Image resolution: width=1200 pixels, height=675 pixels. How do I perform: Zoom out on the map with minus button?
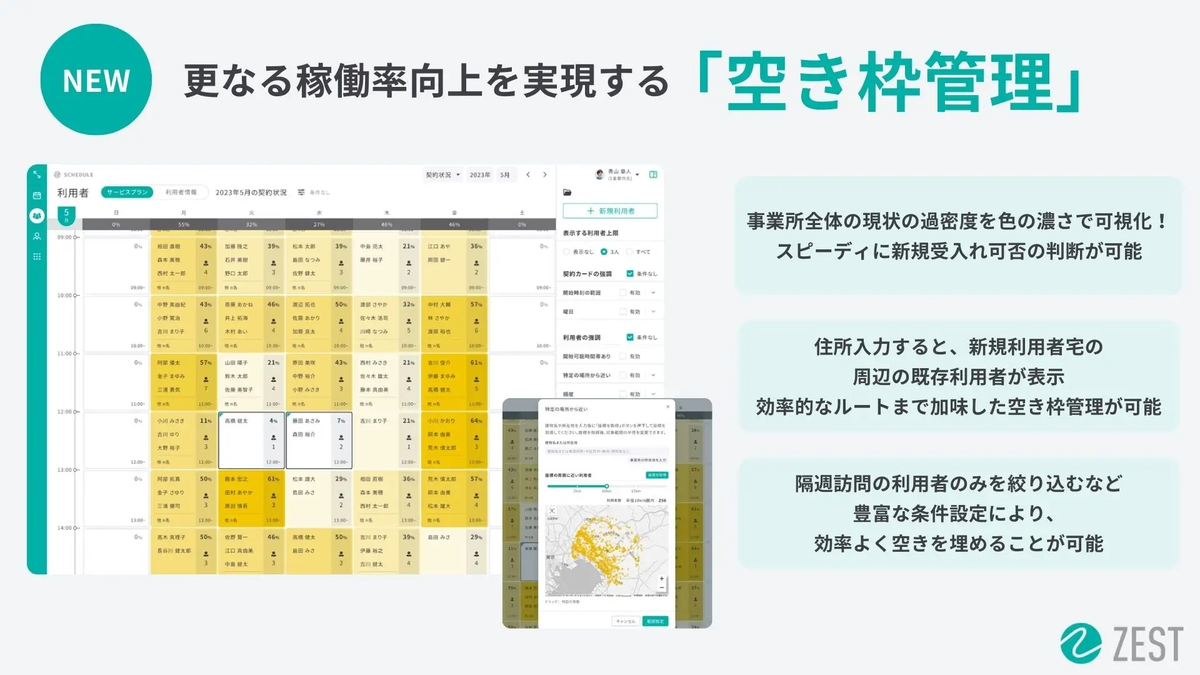click(x=662, y=588)
